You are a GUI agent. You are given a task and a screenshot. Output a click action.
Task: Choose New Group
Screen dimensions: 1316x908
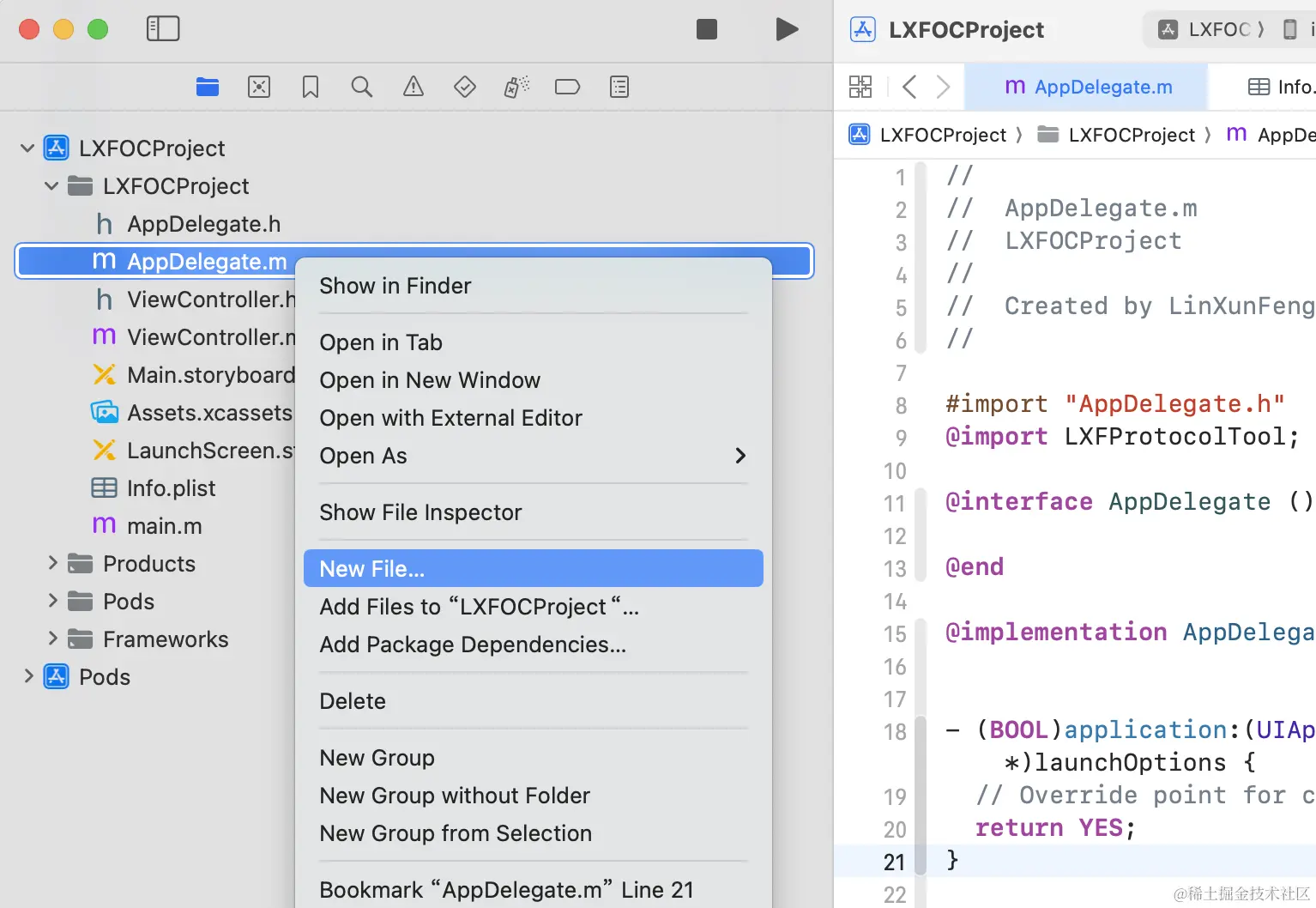534,758
